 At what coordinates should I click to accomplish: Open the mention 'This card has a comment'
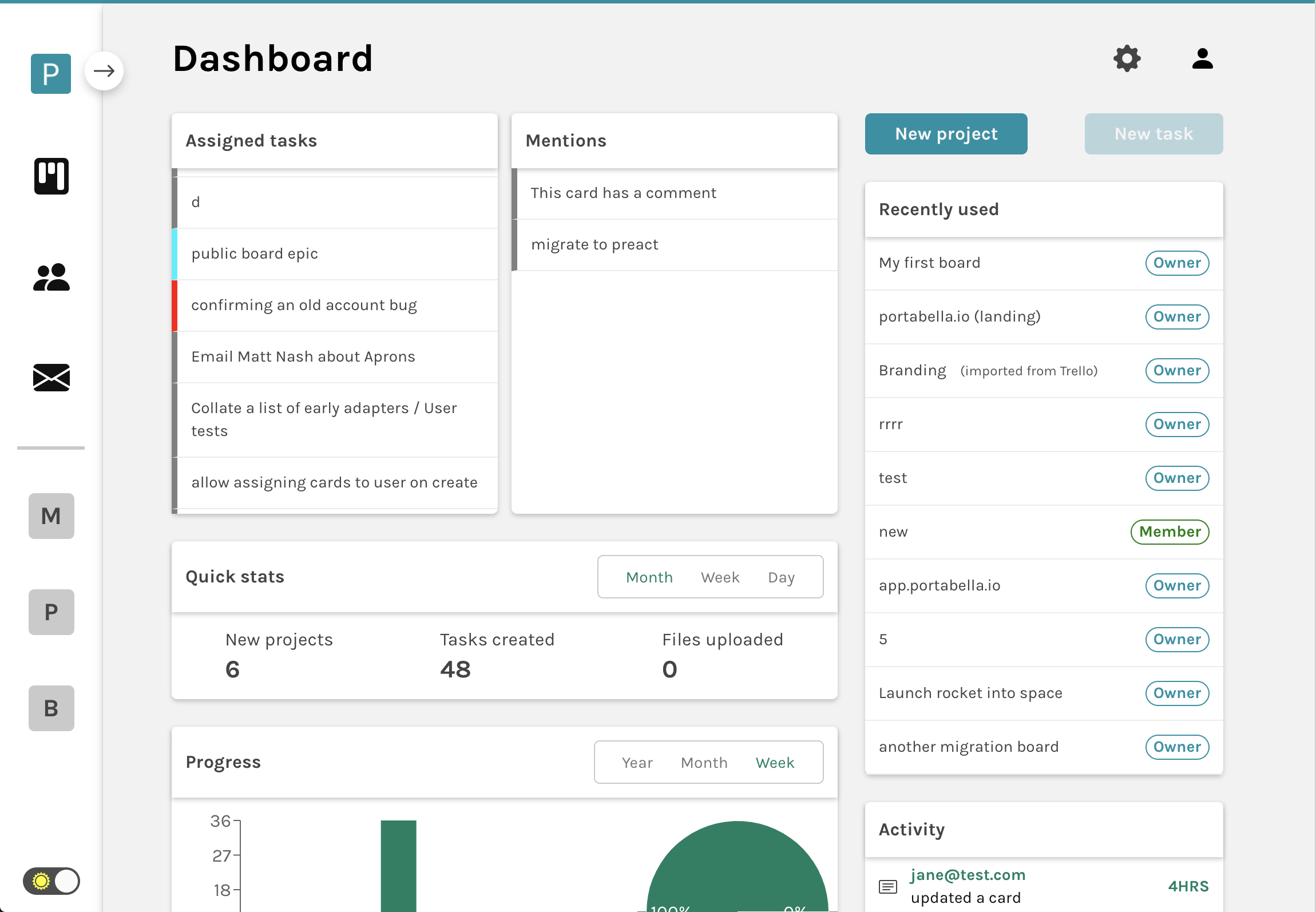click(624, 193)
